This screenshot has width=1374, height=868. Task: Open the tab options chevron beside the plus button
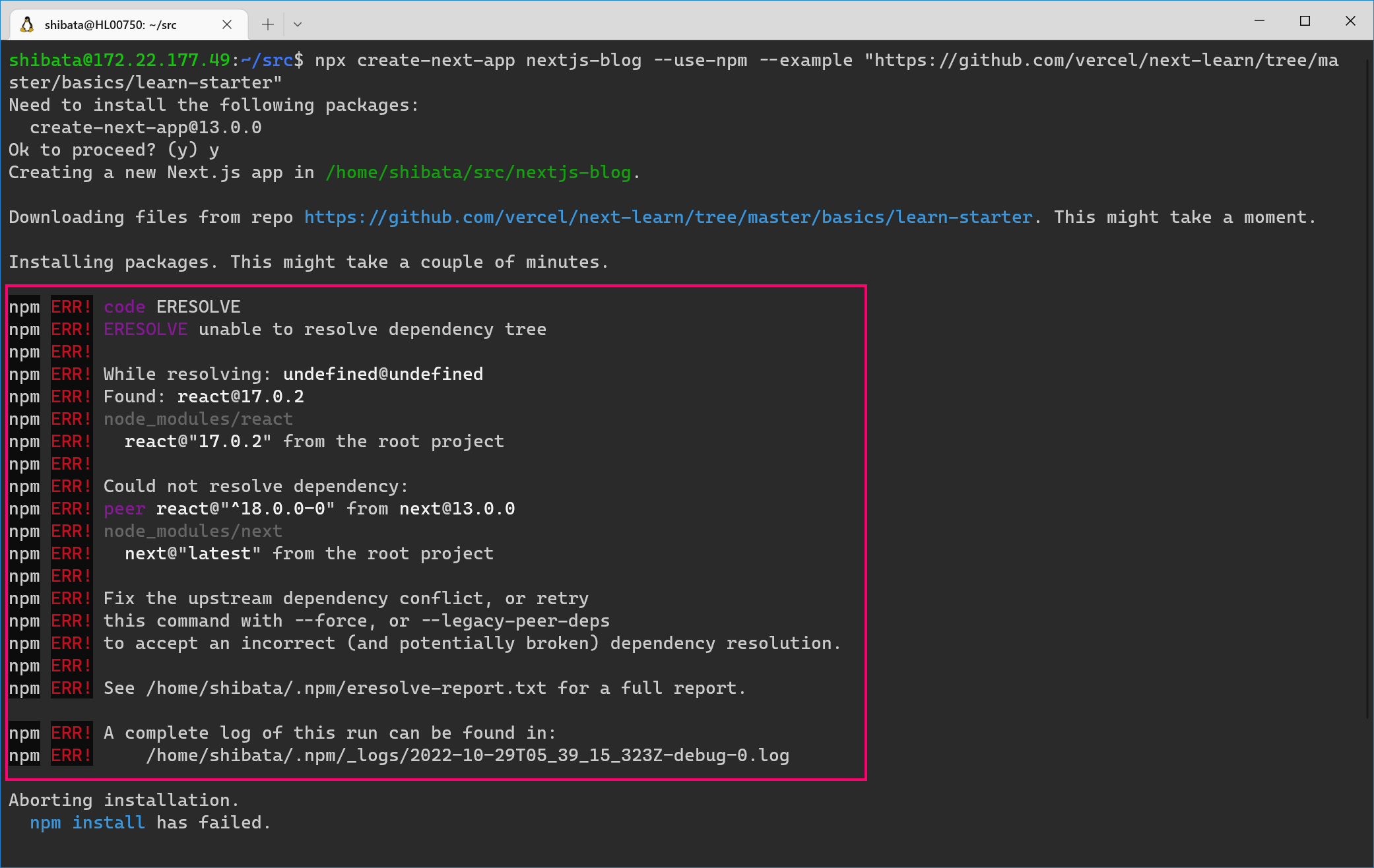tap(298, 24)
